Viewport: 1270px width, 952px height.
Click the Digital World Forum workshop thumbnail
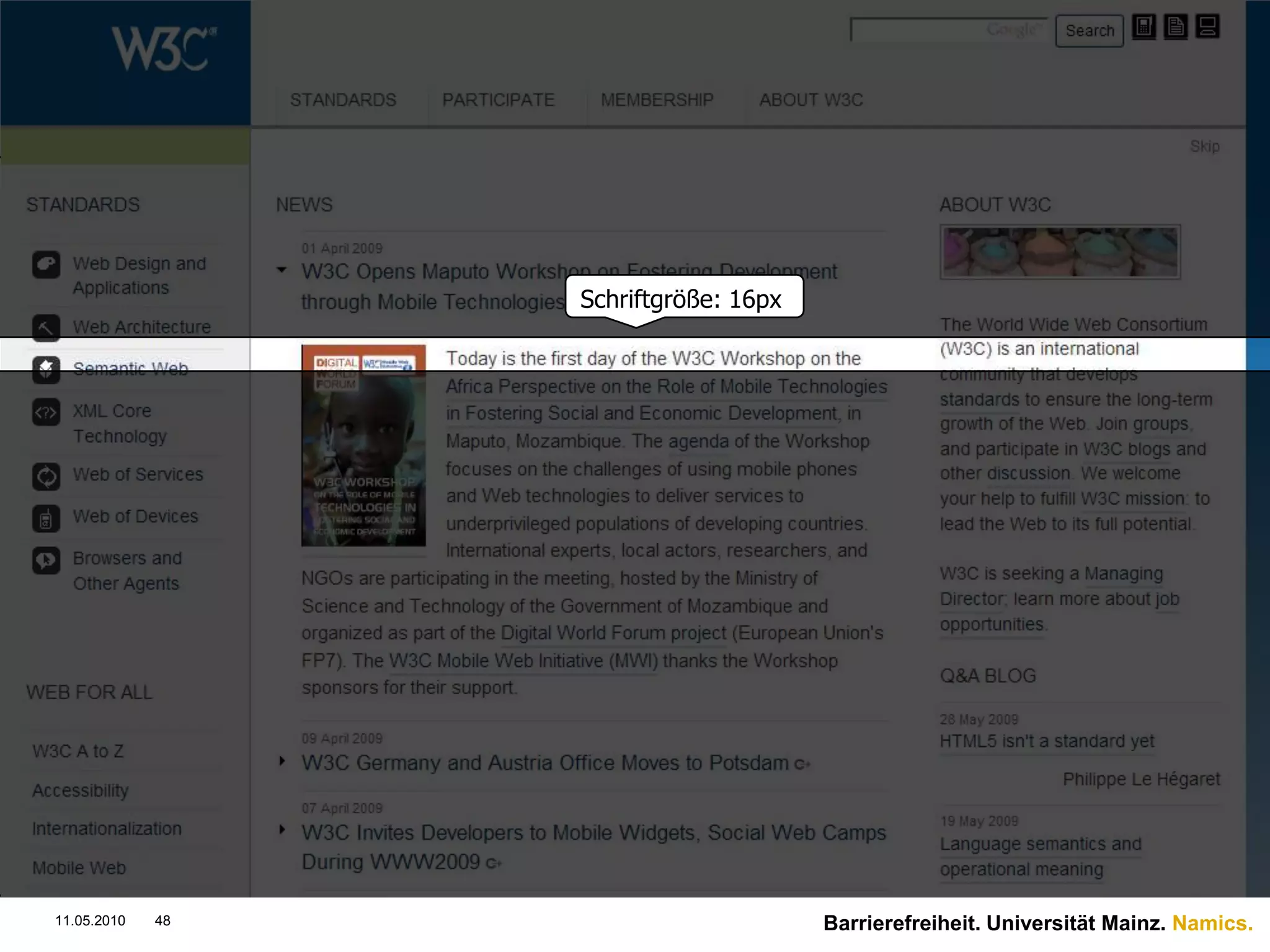coord(363,445)
